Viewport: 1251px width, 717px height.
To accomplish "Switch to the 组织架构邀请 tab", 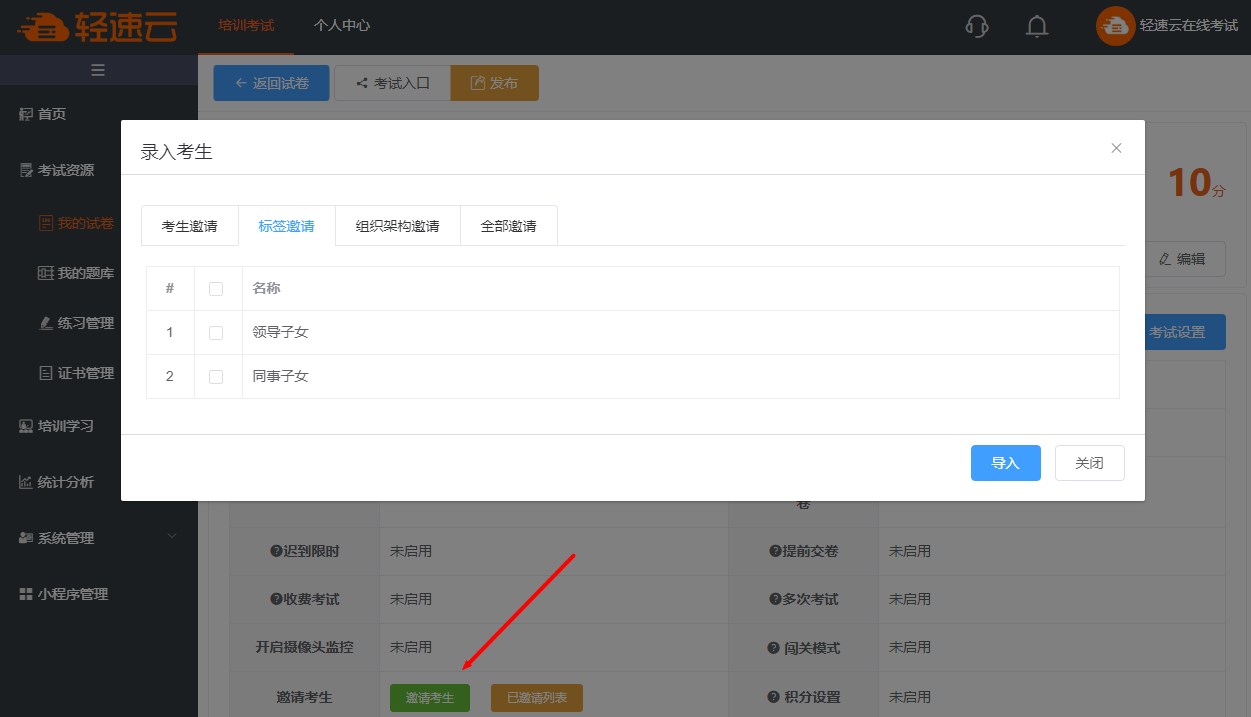I will (397, 226).
